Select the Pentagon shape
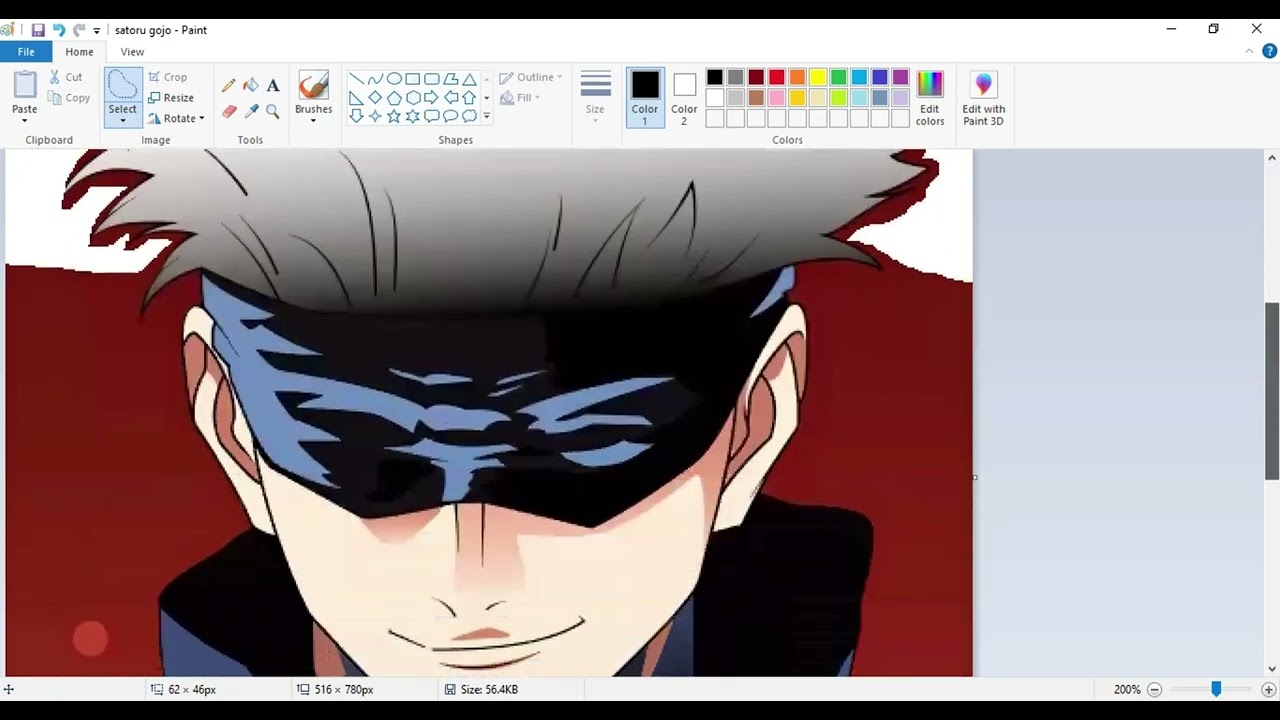 394,98
